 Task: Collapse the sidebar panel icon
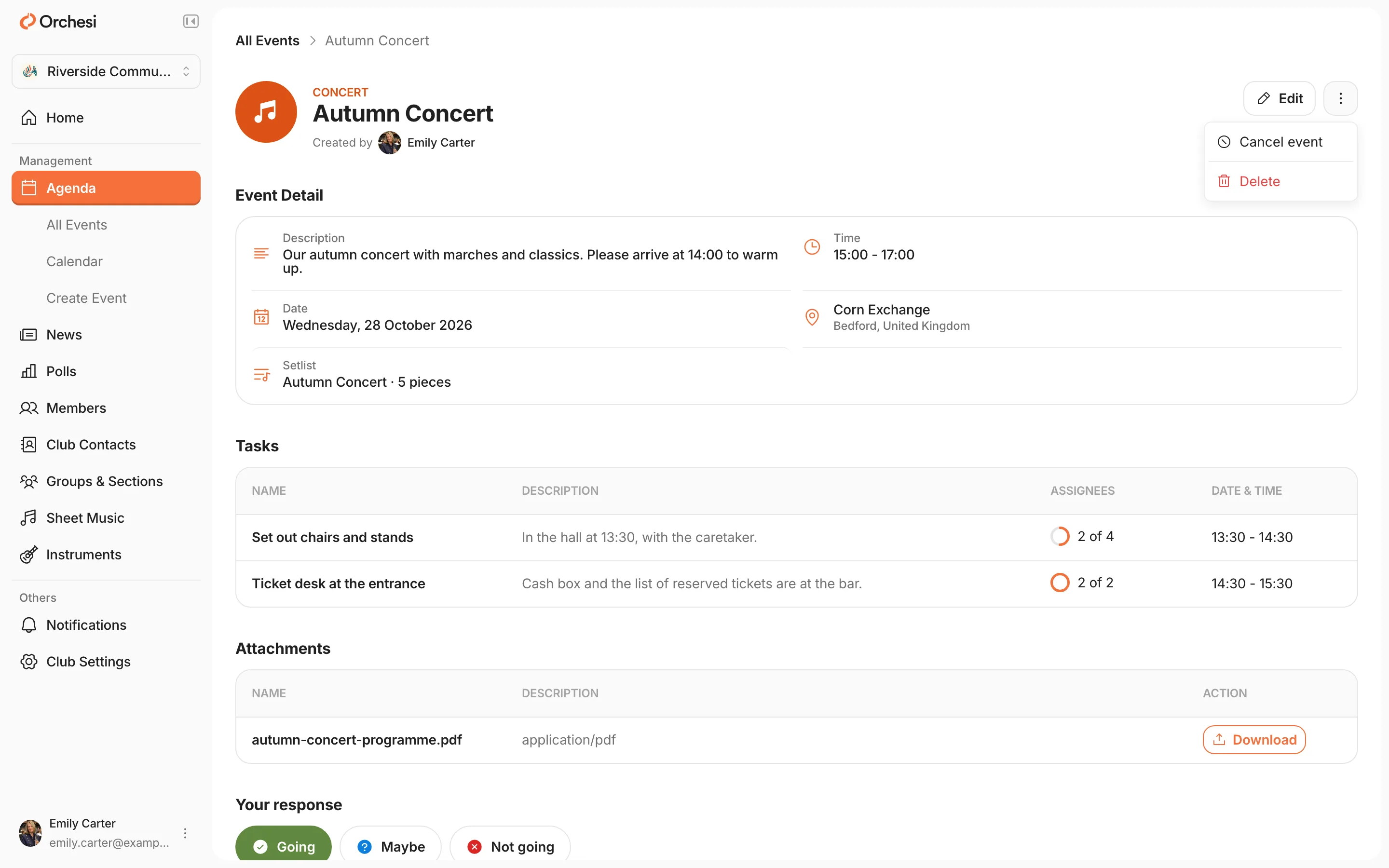click(x=191, y=21)
